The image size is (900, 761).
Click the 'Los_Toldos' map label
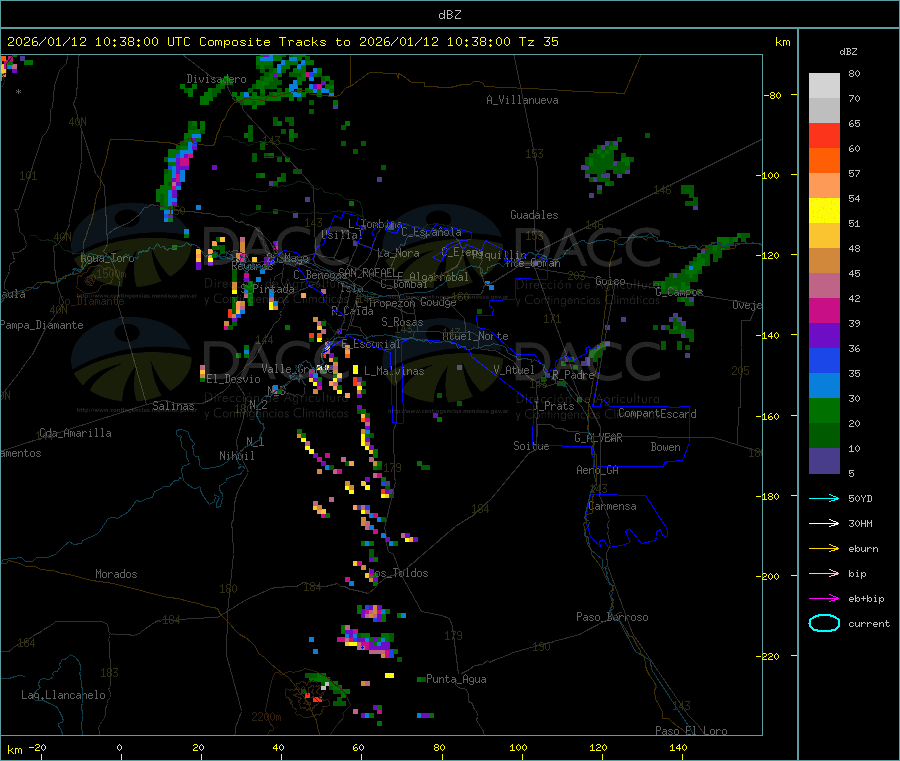coord(398,573)
